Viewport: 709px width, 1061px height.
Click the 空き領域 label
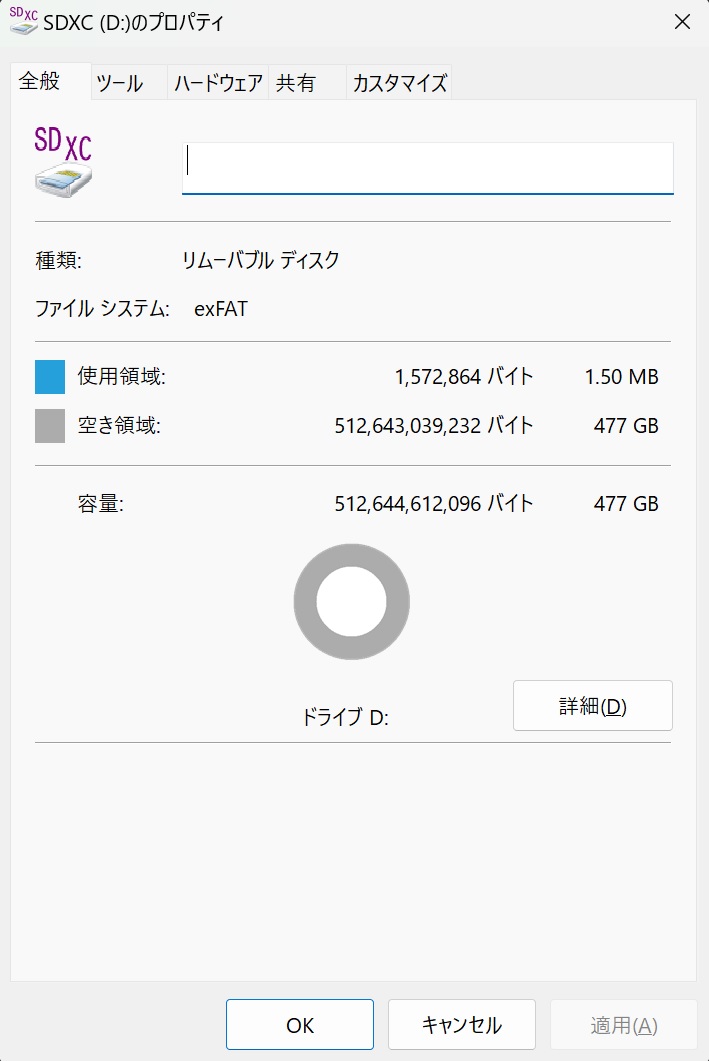pyautogui.click(x=119, y=426)
